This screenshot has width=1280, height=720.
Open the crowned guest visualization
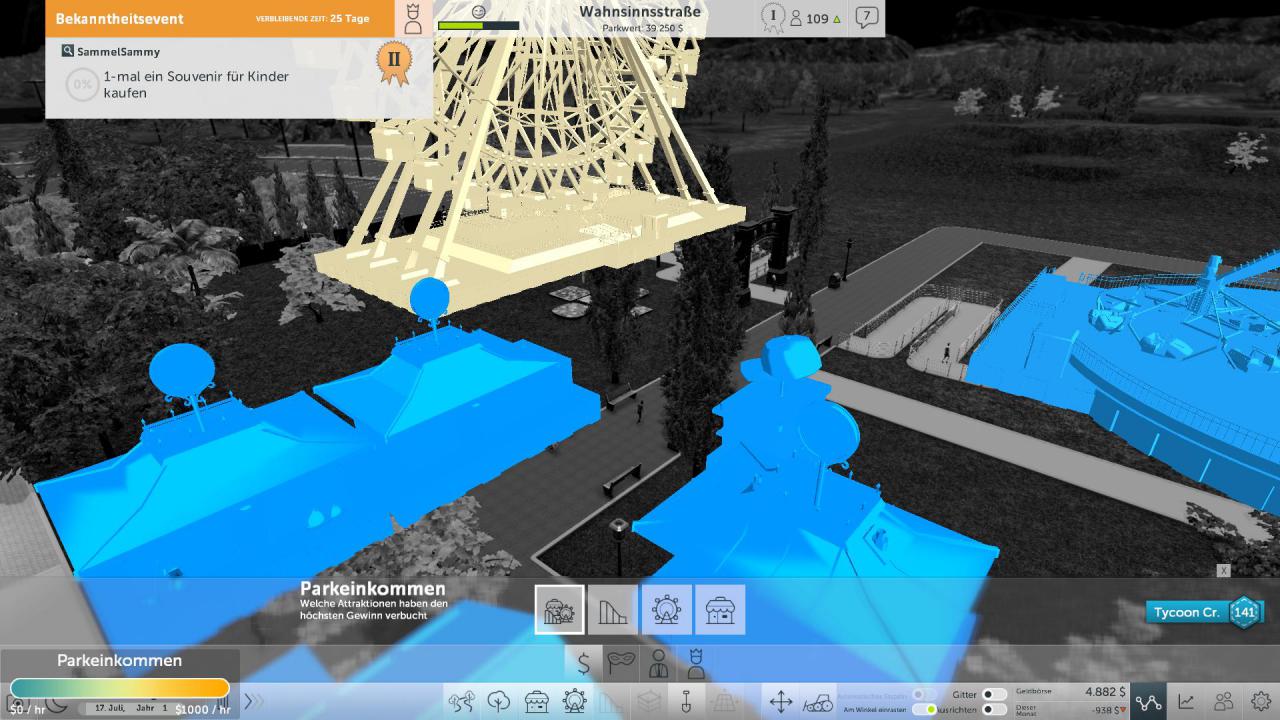click(x=695, y=662)
